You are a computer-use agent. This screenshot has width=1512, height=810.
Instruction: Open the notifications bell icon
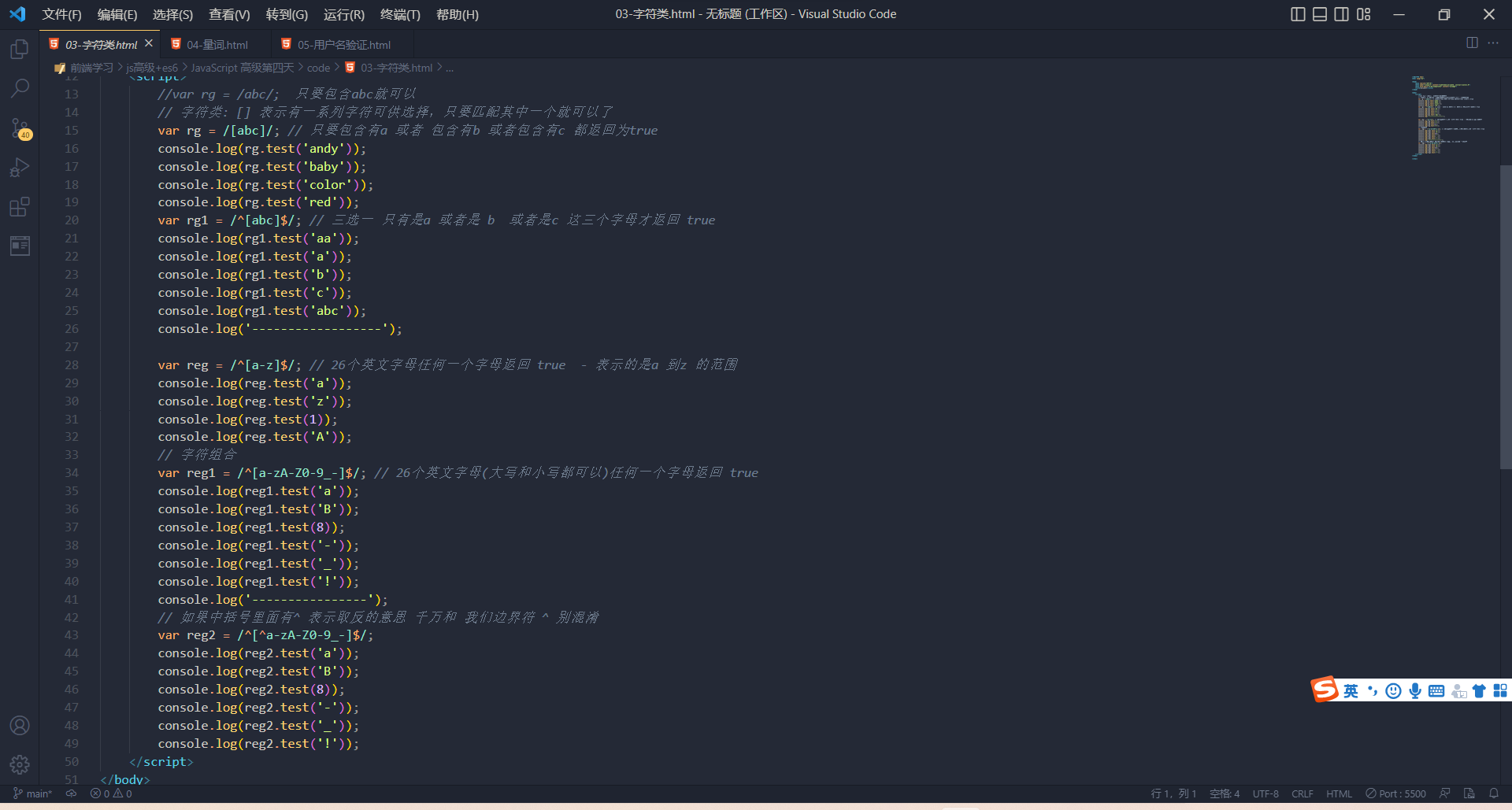point(1494,793)
